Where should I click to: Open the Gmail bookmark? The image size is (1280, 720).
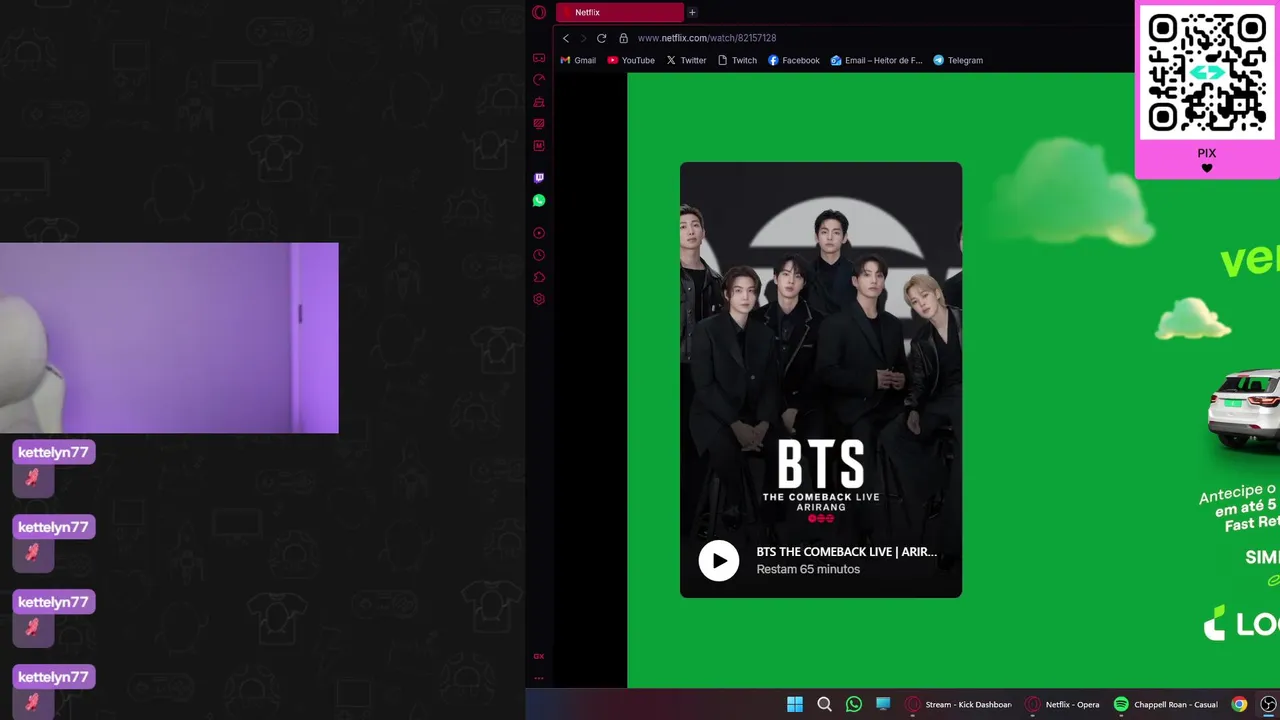pyautogui.click(x=578, y=60)
